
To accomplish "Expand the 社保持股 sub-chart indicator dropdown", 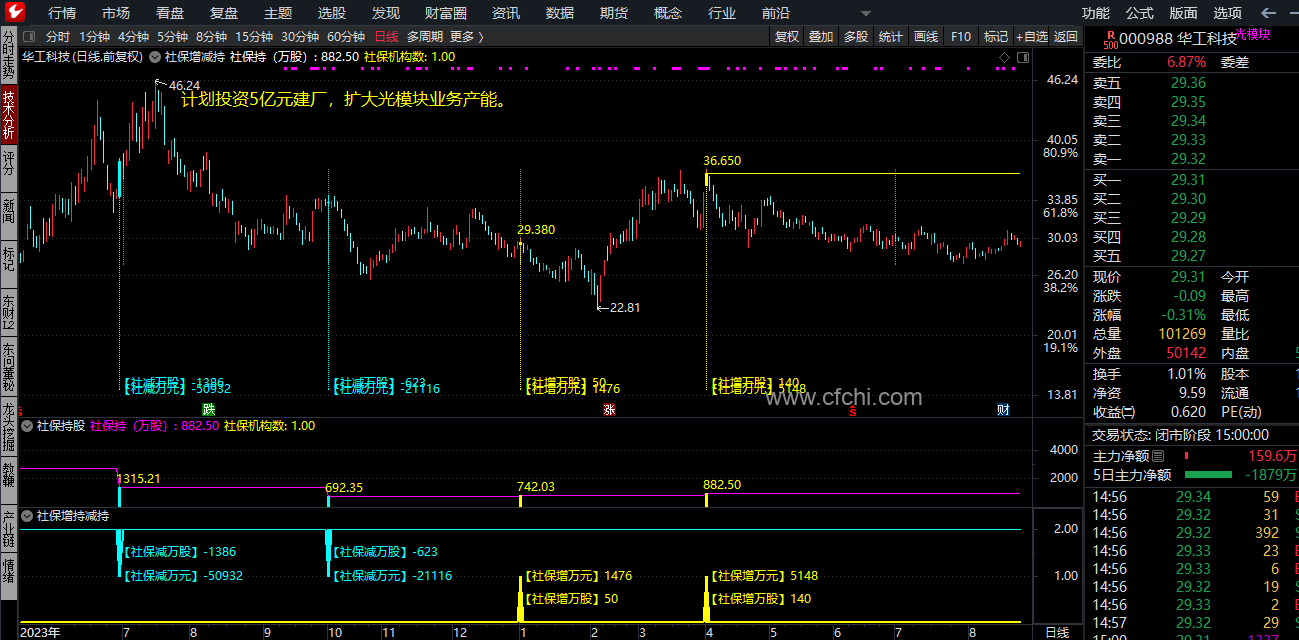I will pos(27,425).
